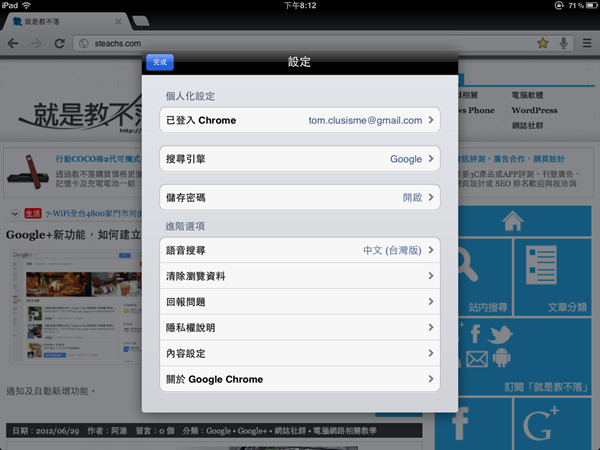Close the 就是教不落 tab

(118, 21)
